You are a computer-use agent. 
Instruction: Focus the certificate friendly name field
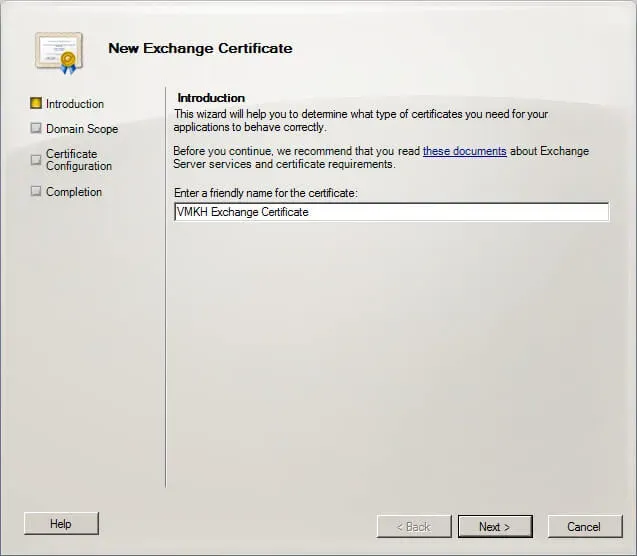[392, 212]
